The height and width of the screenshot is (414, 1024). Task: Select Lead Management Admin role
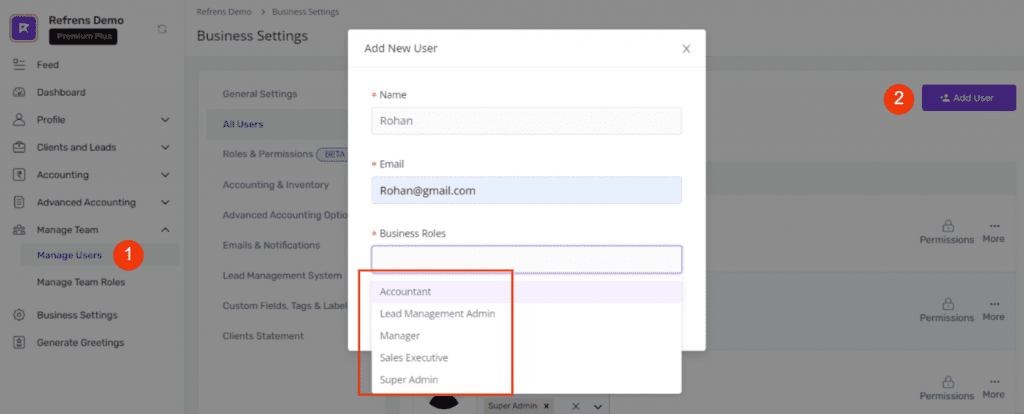click(526, 313)
